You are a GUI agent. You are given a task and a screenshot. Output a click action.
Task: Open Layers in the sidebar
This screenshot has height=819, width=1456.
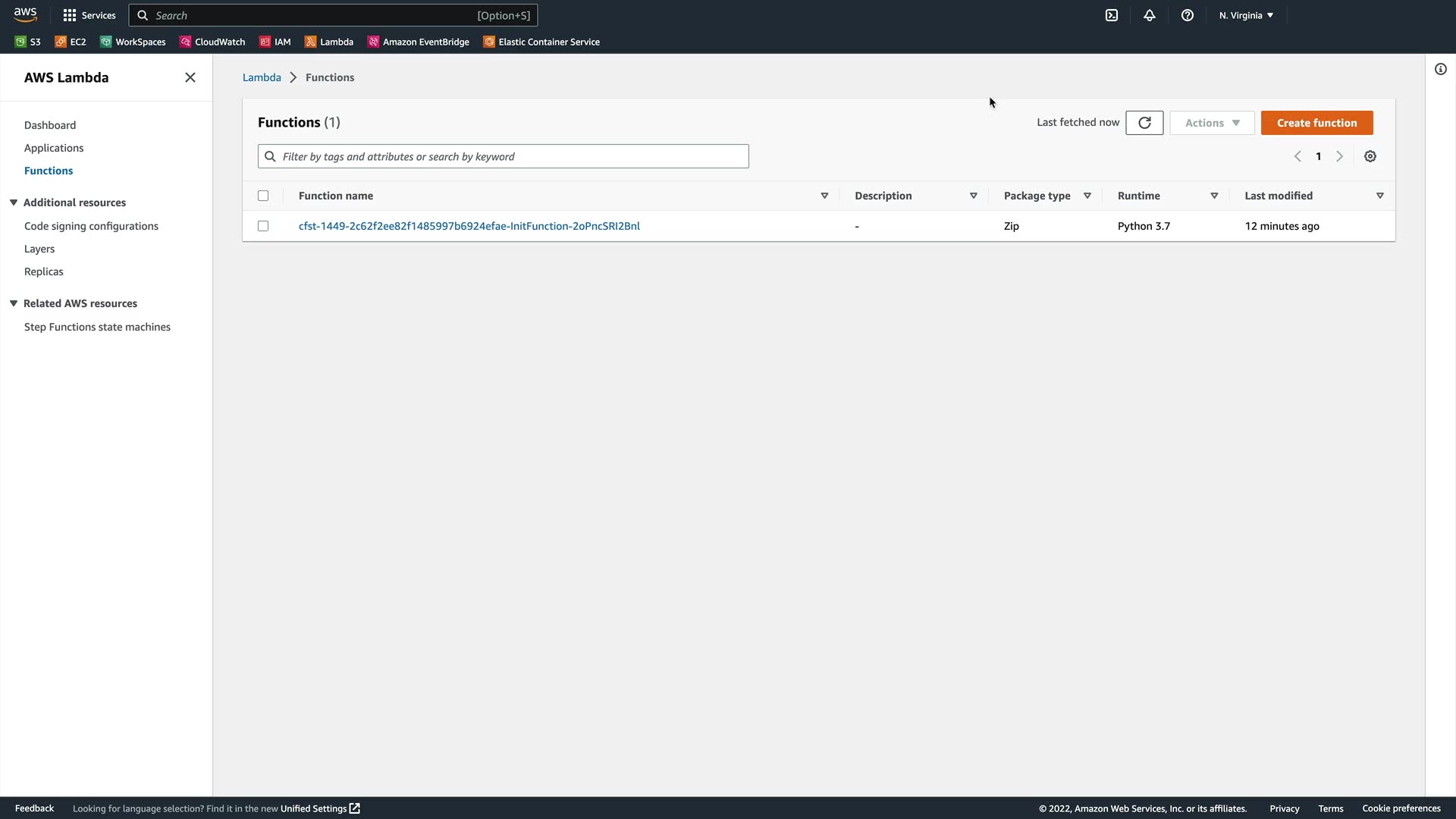pos(39,249)
